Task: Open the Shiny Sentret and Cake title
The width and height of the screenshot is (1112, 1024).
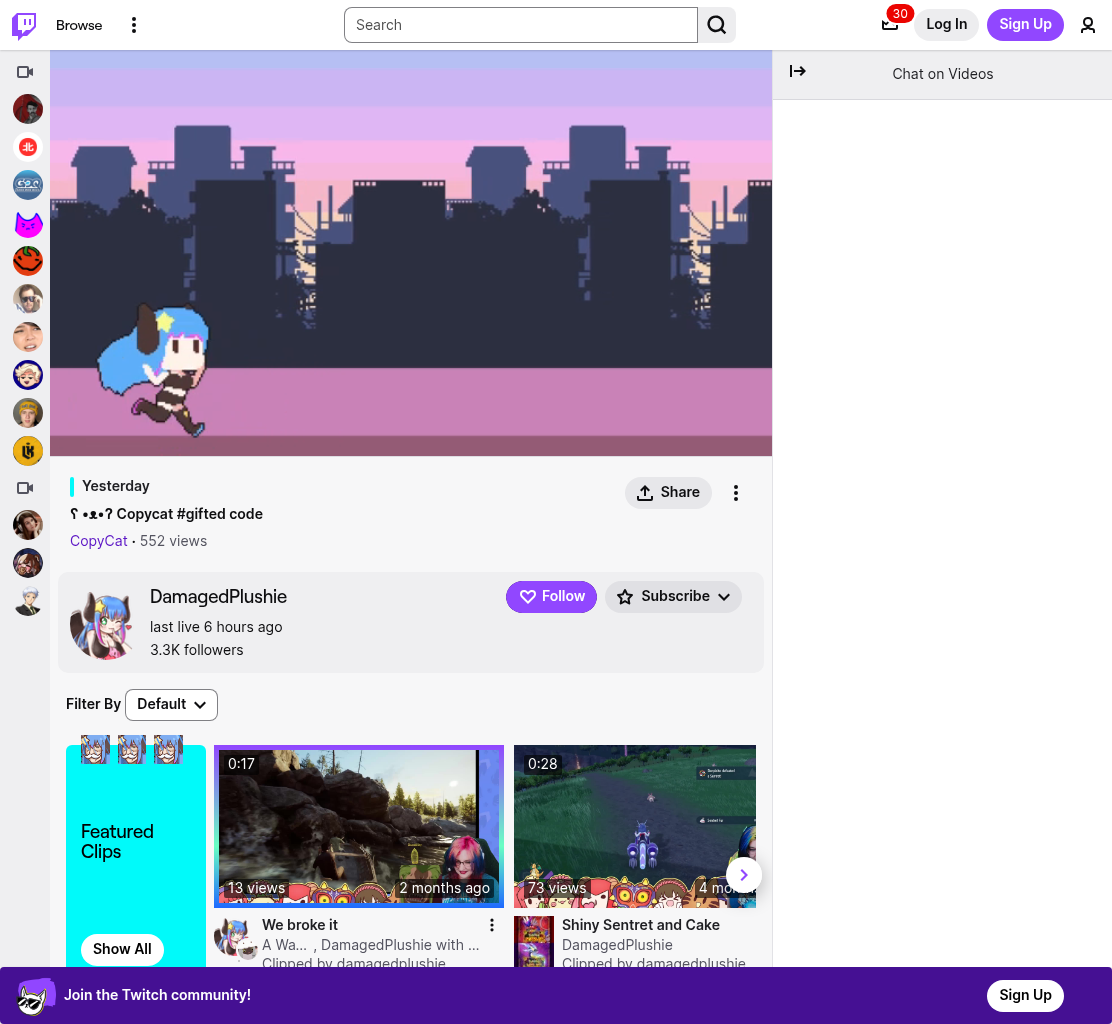Action: click(640, 925)
